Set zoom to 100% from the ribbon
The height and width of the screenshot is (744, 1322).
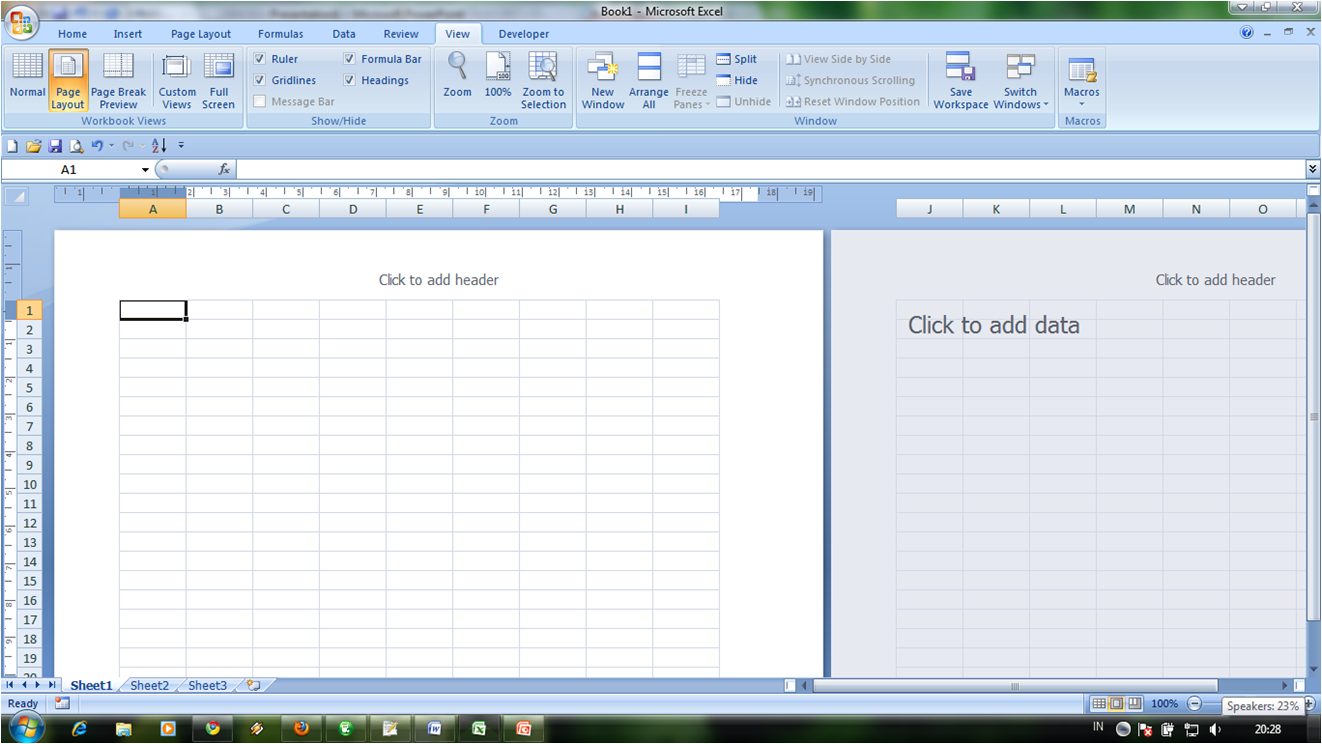click(498, 80)
